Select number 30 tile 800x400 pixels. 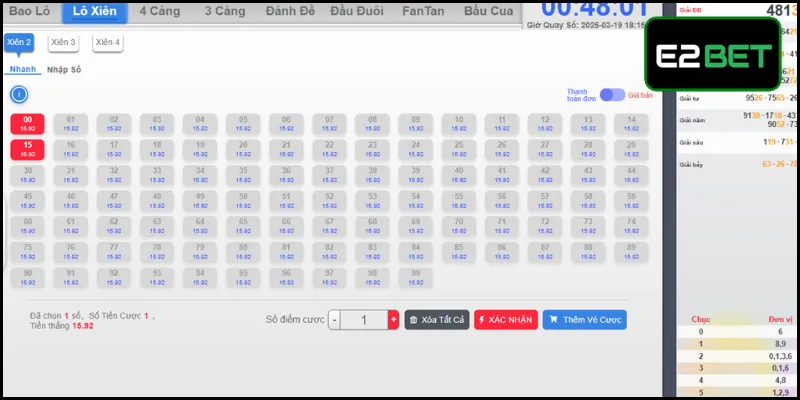tap(28, 175)
